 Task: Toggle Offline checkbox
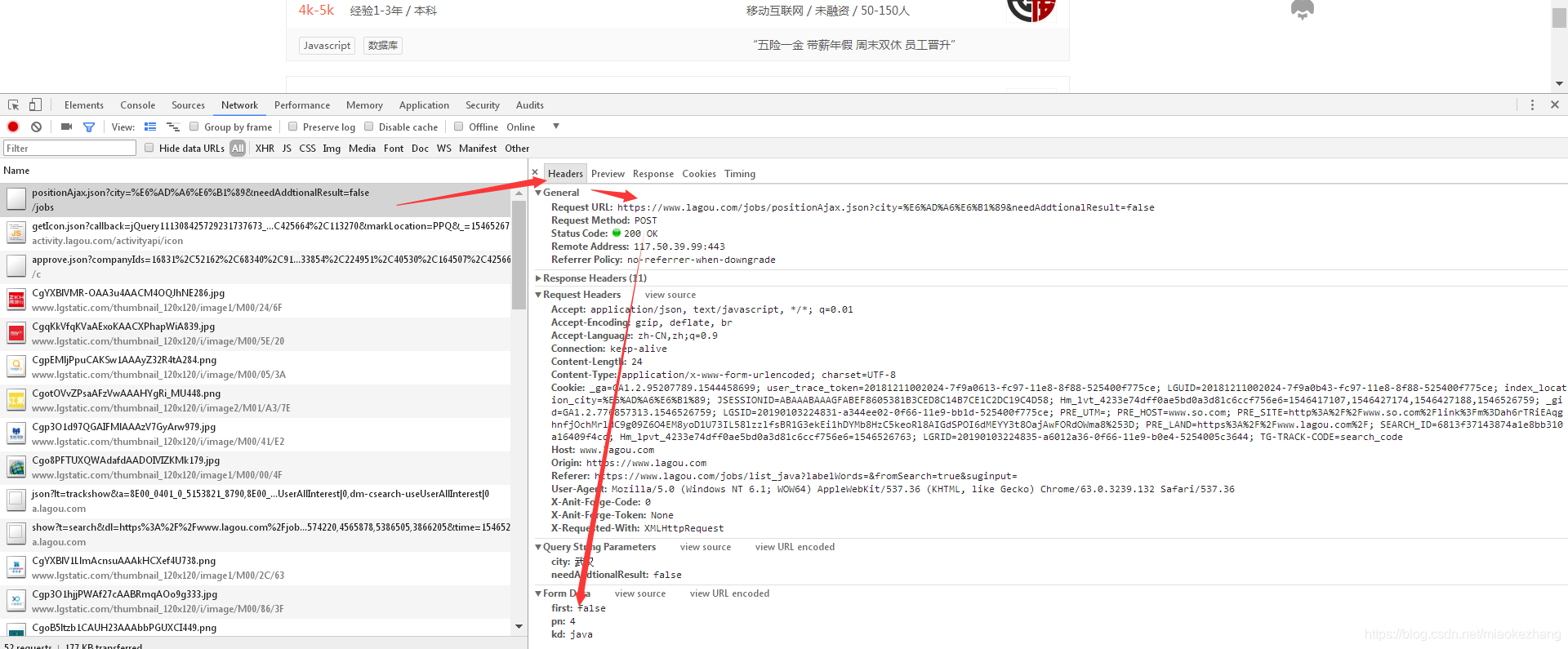459,127
